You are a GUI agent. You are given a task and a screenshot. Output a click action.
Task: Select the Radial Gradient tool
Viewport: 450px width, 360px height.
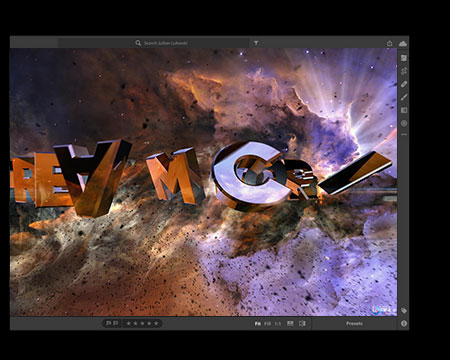point(404,123)
